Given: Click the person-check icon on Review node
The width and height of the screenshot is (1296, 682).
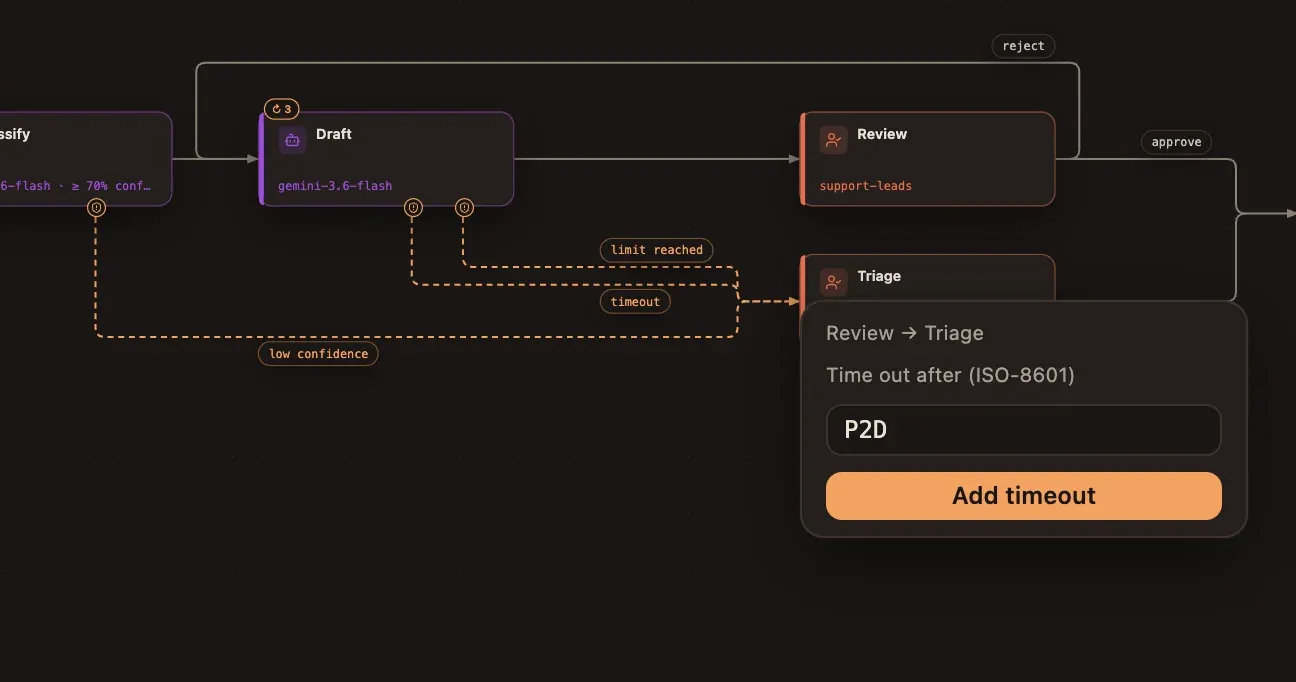Looking at the screenshot, I should pyautogui.click(x=833, y=140).
